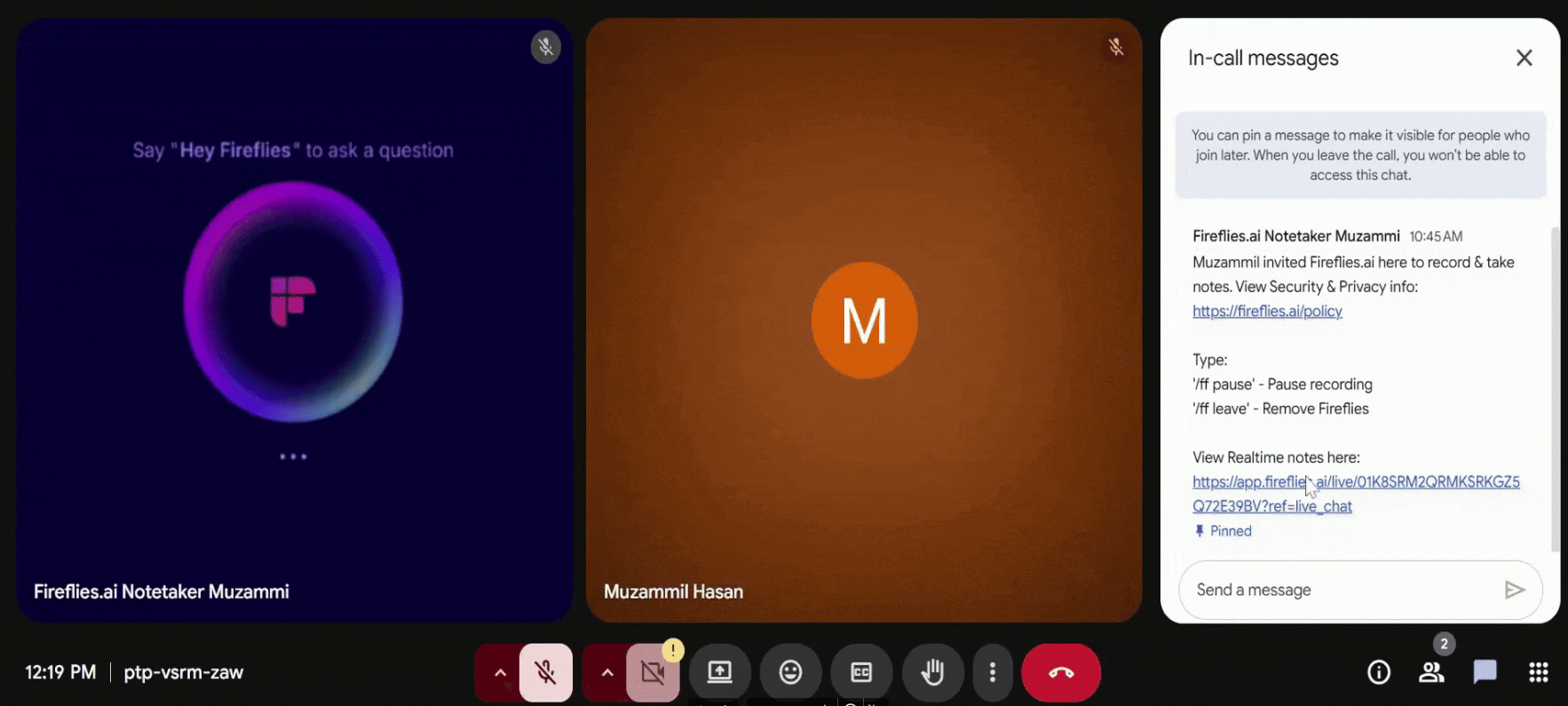Toggle the chat panel icon
The width and height of the screenshot is (1568, 706).
pyautogui.click(x=1485, y=672)
